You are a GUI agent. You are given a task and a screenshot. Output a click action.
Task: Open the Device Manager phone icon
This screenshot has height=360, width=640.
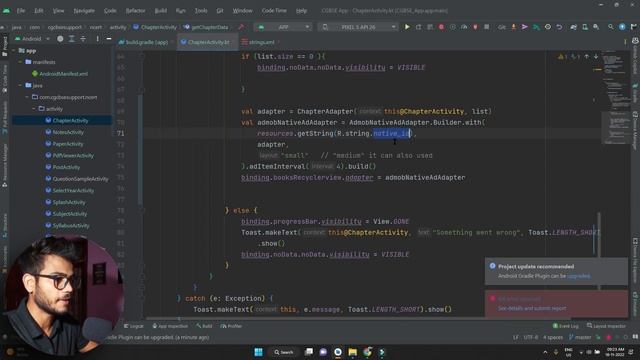pos(585,27)
